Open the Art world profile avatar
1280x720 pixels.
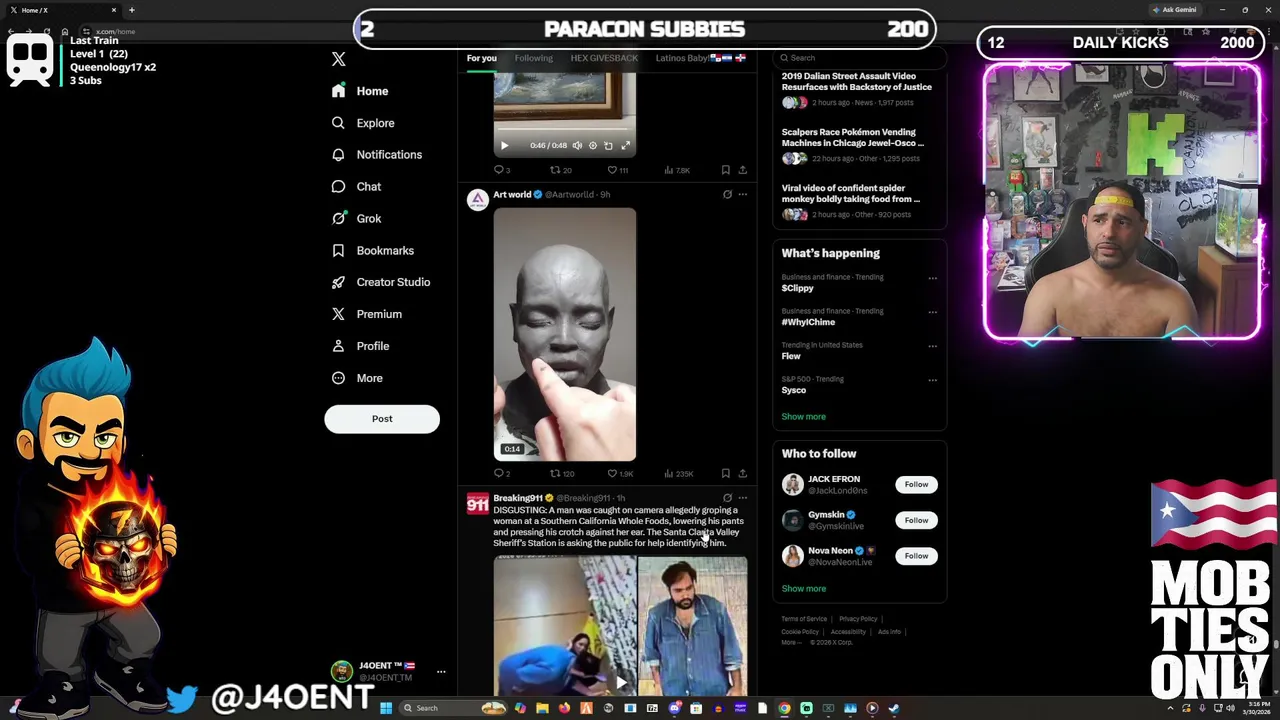pyautogui.click(x=477, y=200)
